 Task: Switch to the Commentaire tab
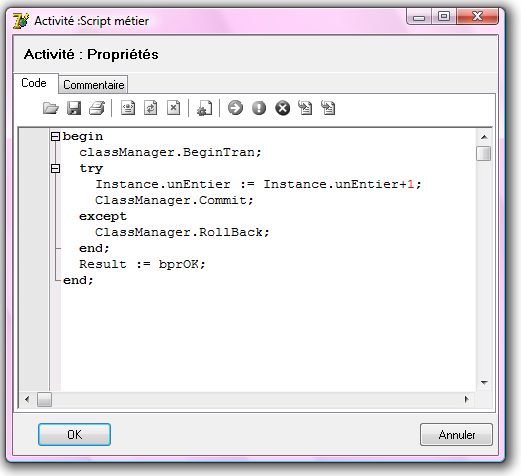pyautogui.click(x=94, y=85)
